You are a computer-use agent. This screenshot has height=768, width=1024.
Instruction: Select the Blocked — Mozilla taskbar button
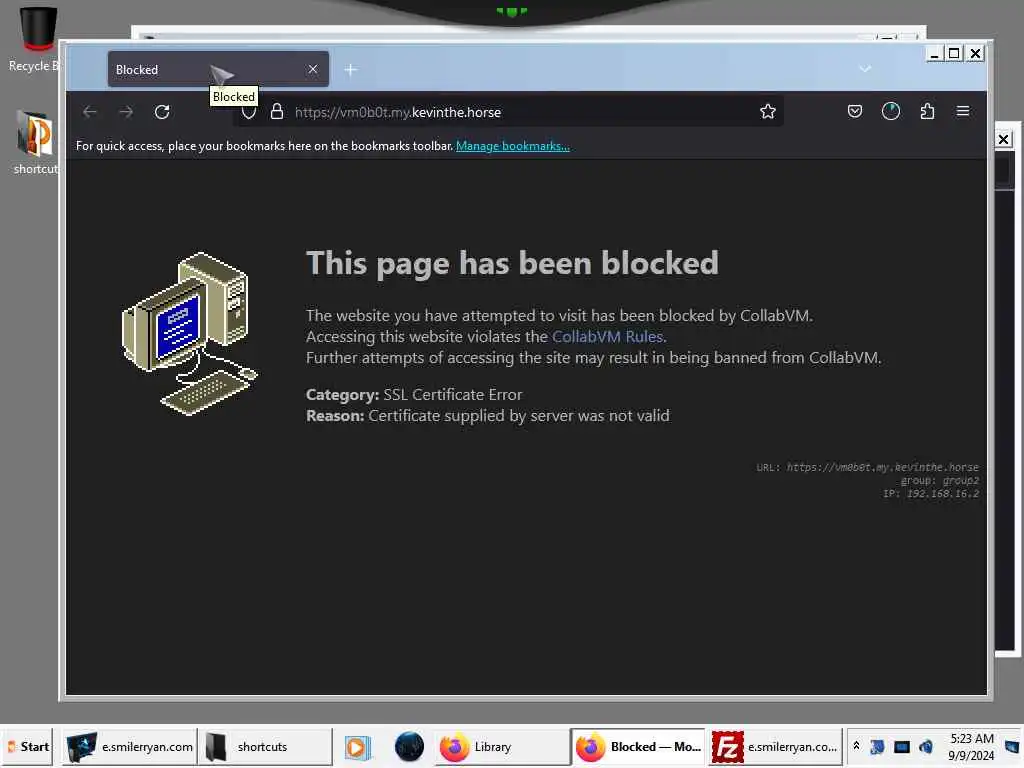tap(638, 746)
